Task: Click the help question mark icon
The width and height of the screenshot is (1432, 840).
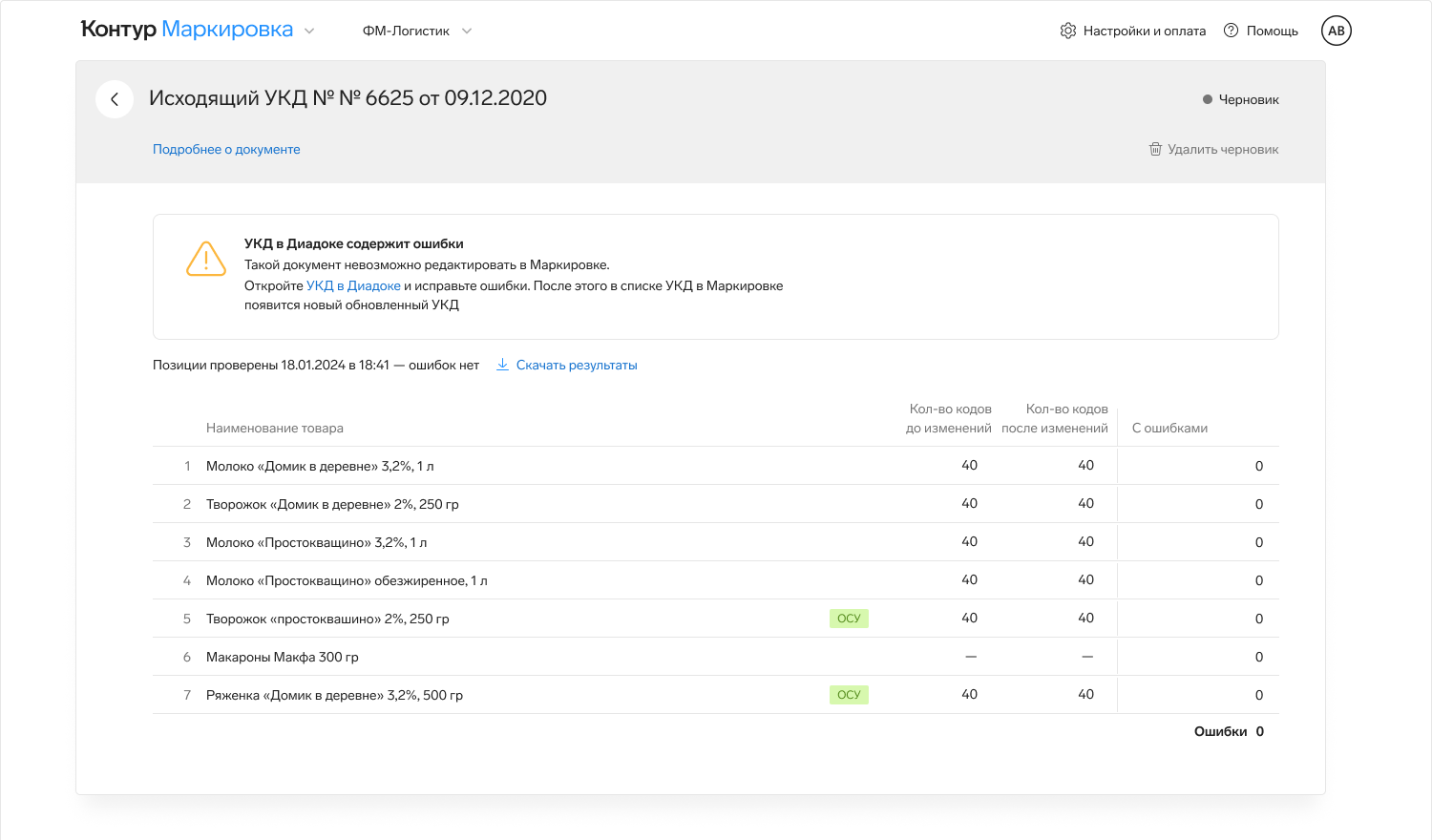Action: [1232, 31]
